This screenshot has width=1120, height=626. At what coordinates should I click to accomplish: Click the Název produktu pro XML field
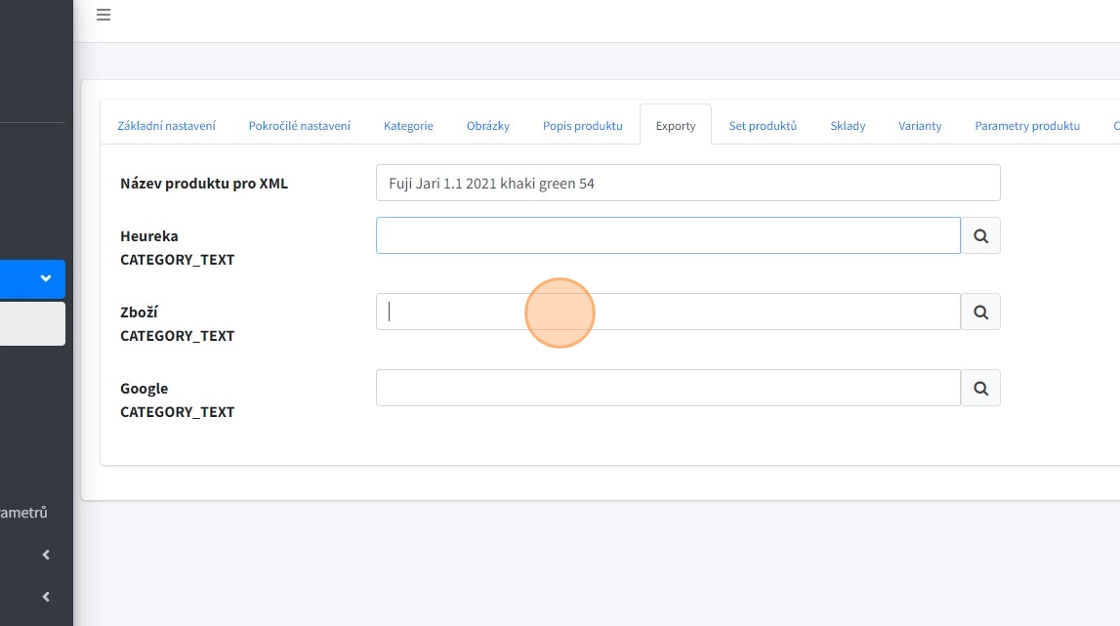[688, 183]
